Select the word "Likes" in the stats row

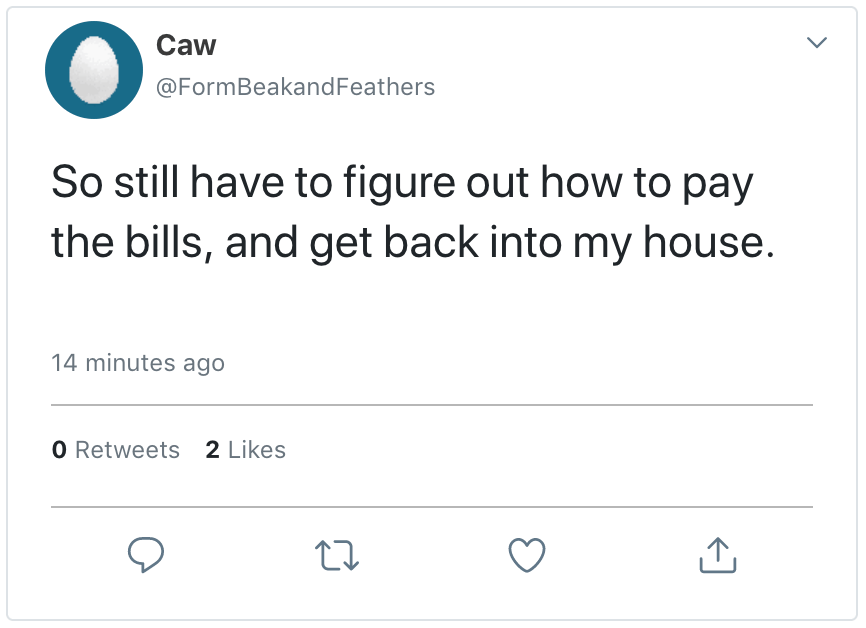click(257, 450)
